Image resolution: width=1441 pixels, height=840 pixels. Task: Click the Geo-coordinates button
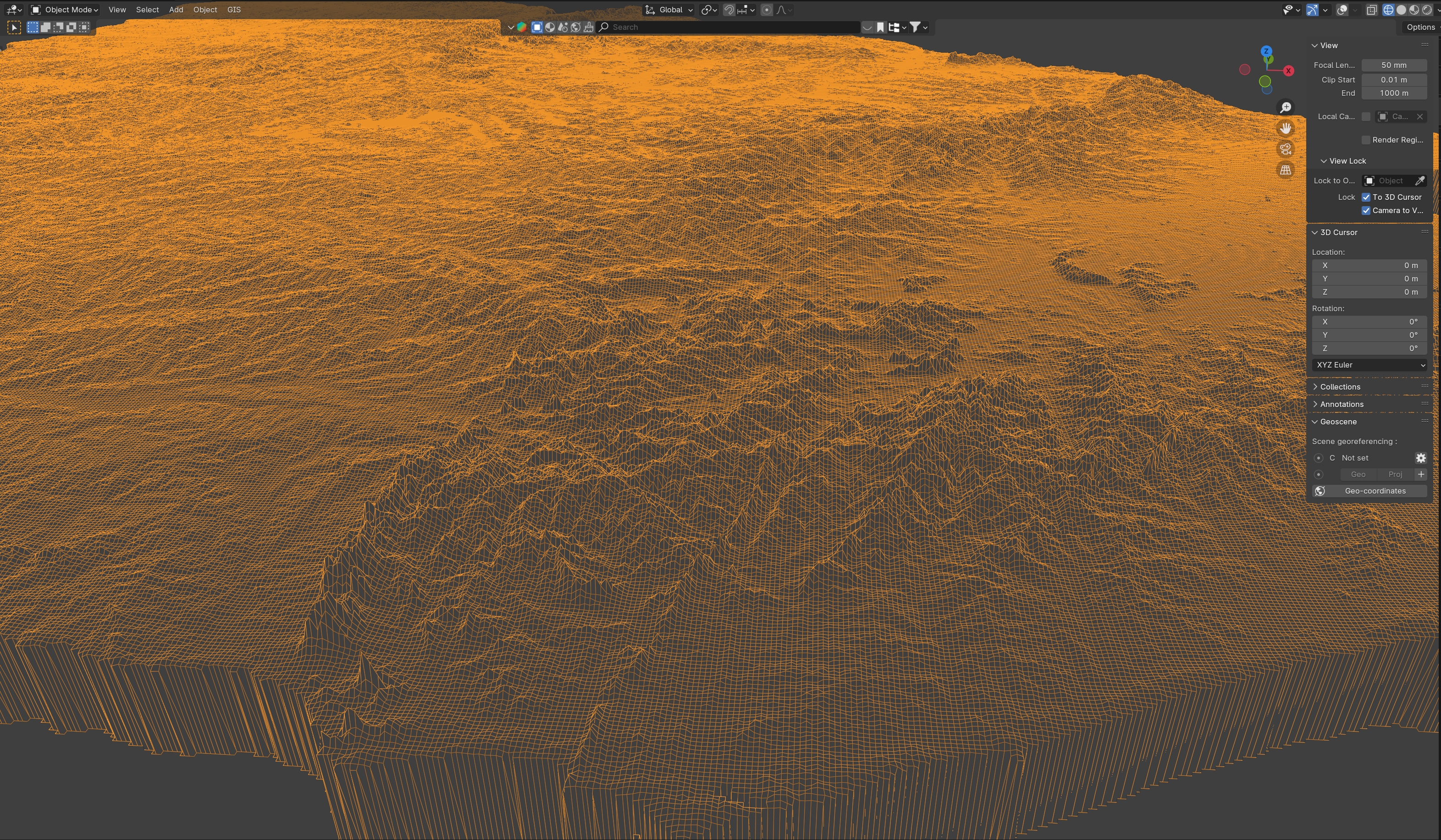1375,491
